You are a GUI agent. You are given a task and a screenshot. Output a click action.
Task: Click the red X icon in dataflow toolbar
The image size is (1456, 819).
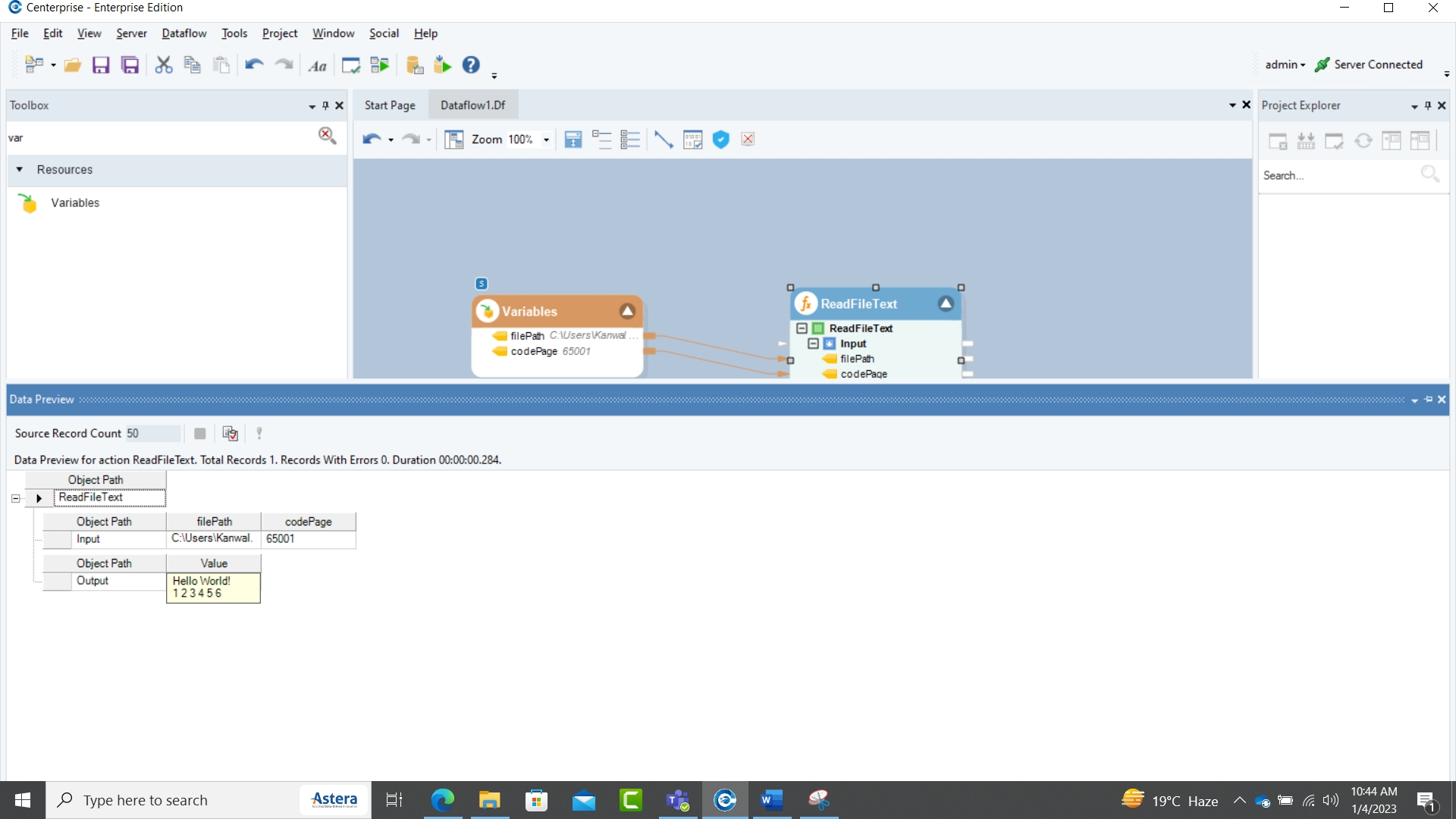[748, 140]
